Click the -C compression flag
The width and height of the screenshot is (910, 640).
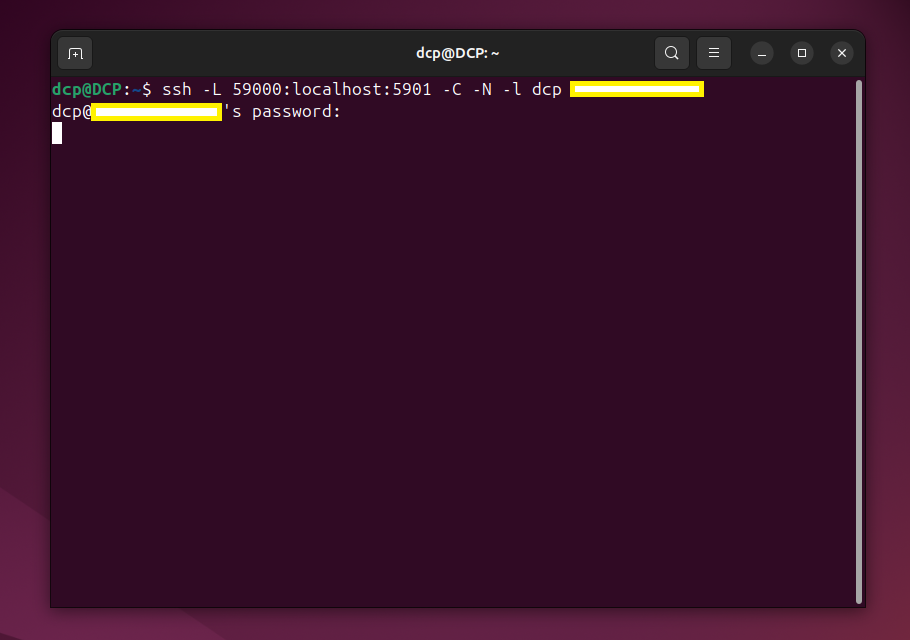452,90
